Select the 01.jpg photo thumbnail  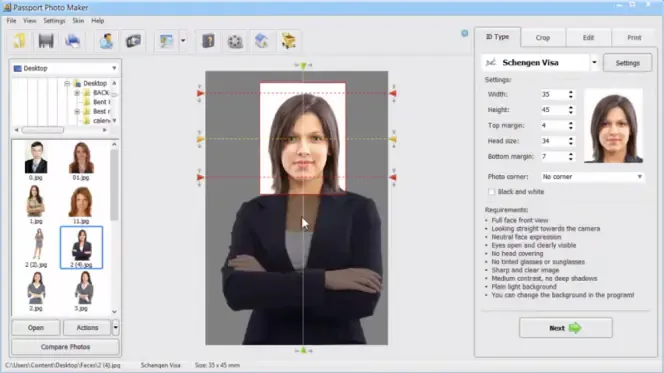[81, 161]
